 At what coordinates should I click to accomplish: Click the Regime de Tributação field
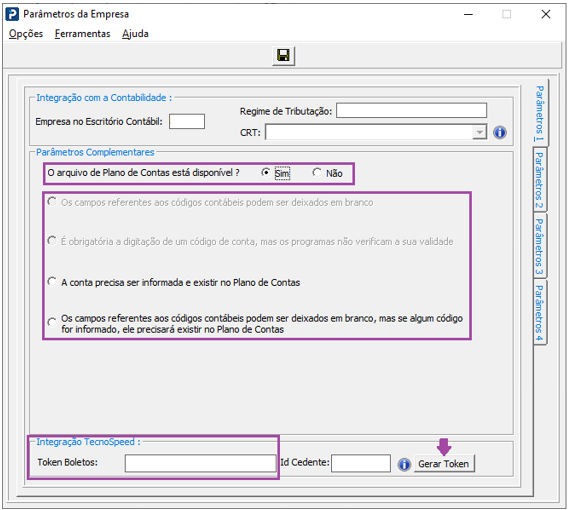(x=411, y=110)
